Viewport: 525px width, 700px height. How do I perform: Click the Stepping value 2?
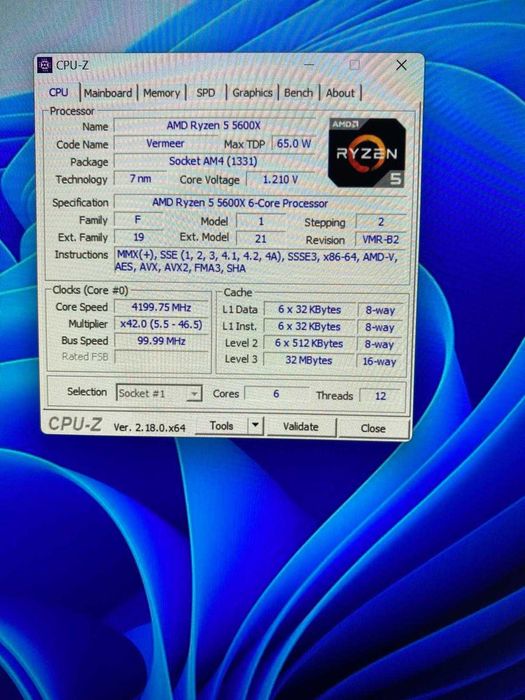point(381,222)
